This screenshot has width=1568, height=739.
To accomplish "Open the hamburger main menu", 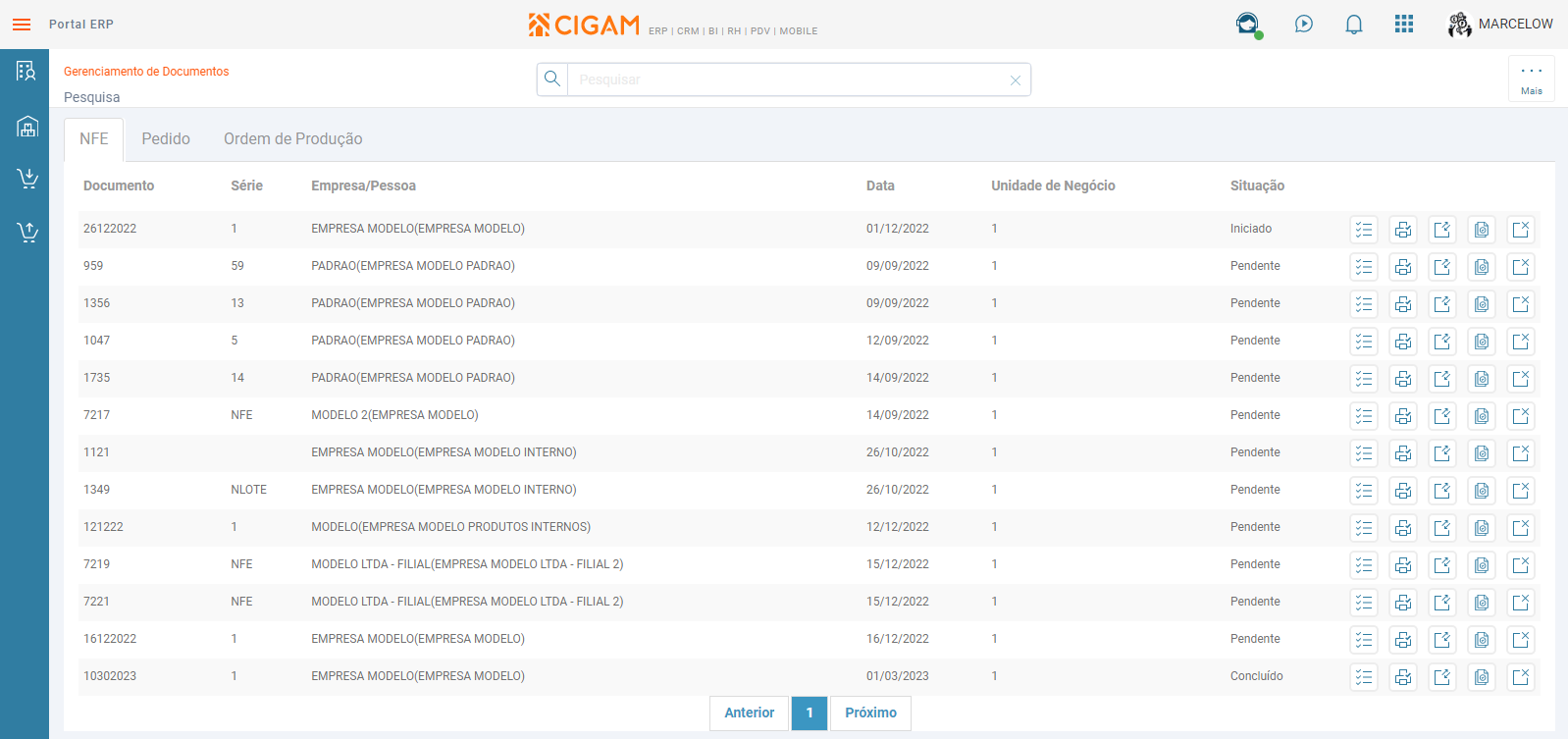I will [22, 25].
